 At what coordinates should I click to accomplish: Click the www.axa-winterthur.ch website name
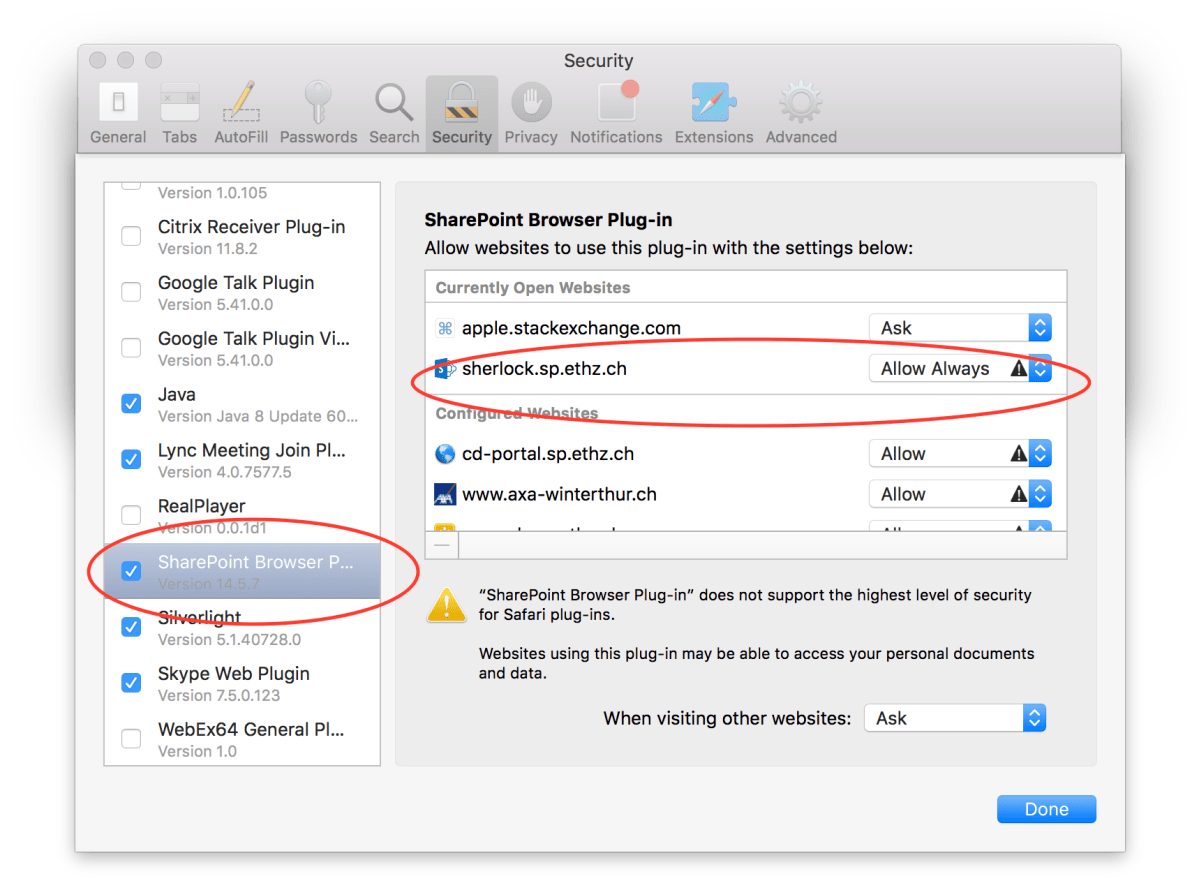click(559, 494)
